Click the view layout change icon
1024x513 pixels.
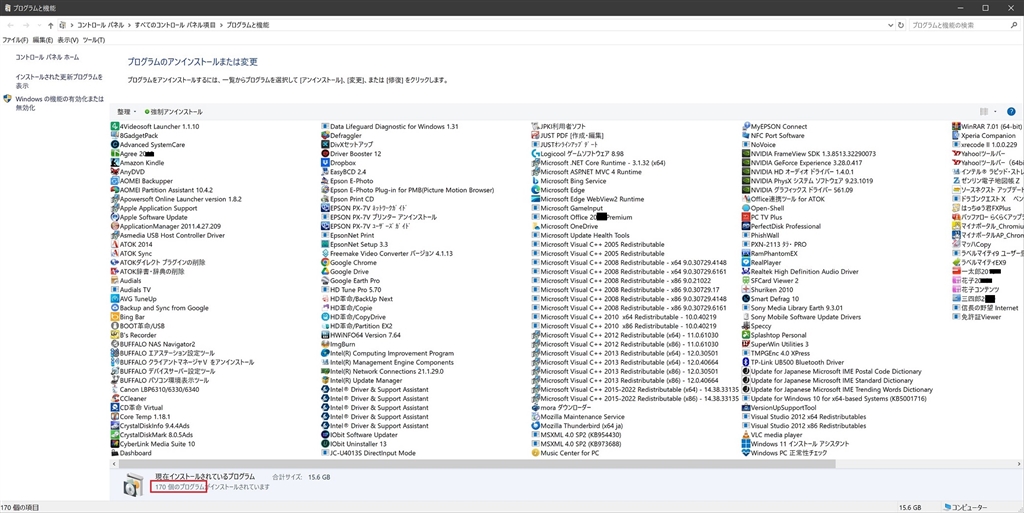pos(984,112)
